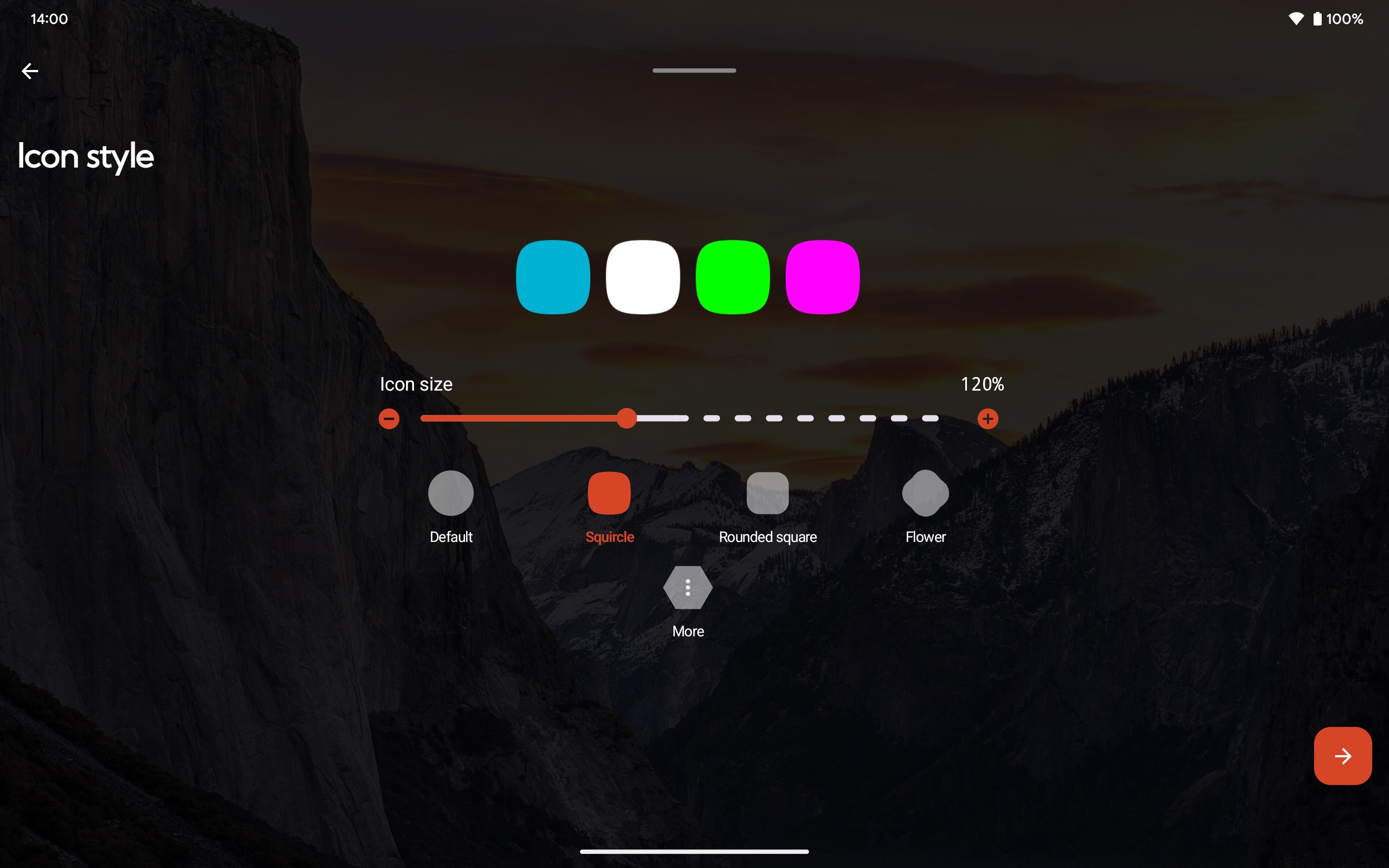The height and width of the screenshot is (868, 1389).
Task: Select the magenta color swatch
Action: tap(823, 277)
